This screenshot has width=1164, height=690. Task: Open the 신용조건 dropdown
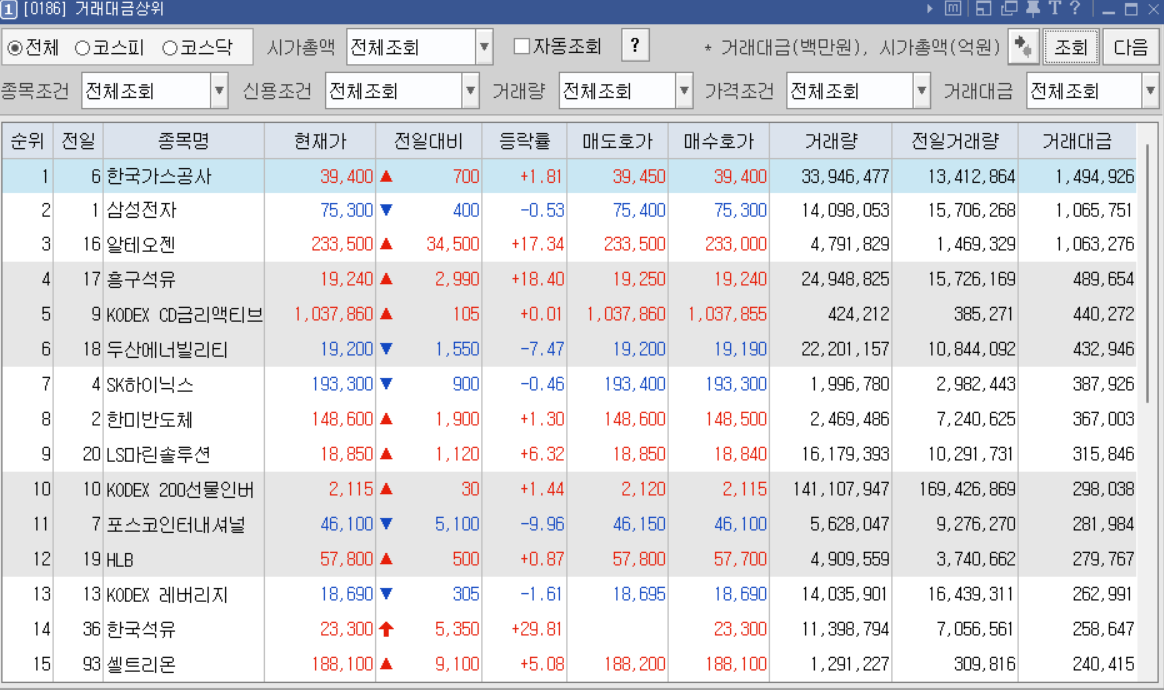pyautogui.click(x=471, y=91)
